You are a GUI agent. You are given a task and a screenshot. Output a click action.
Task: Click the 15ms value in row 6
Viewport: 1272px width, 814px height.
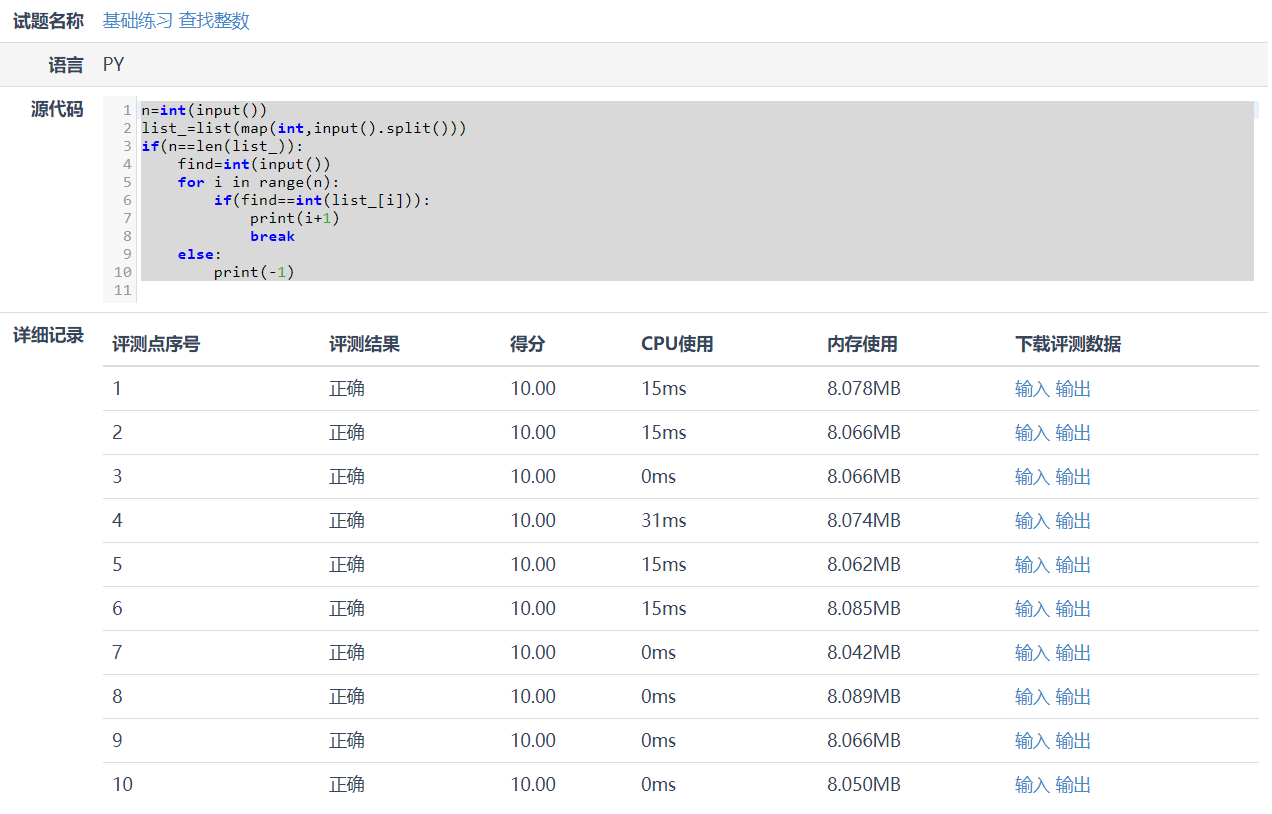pyautogui.click(x=664, y=609)
